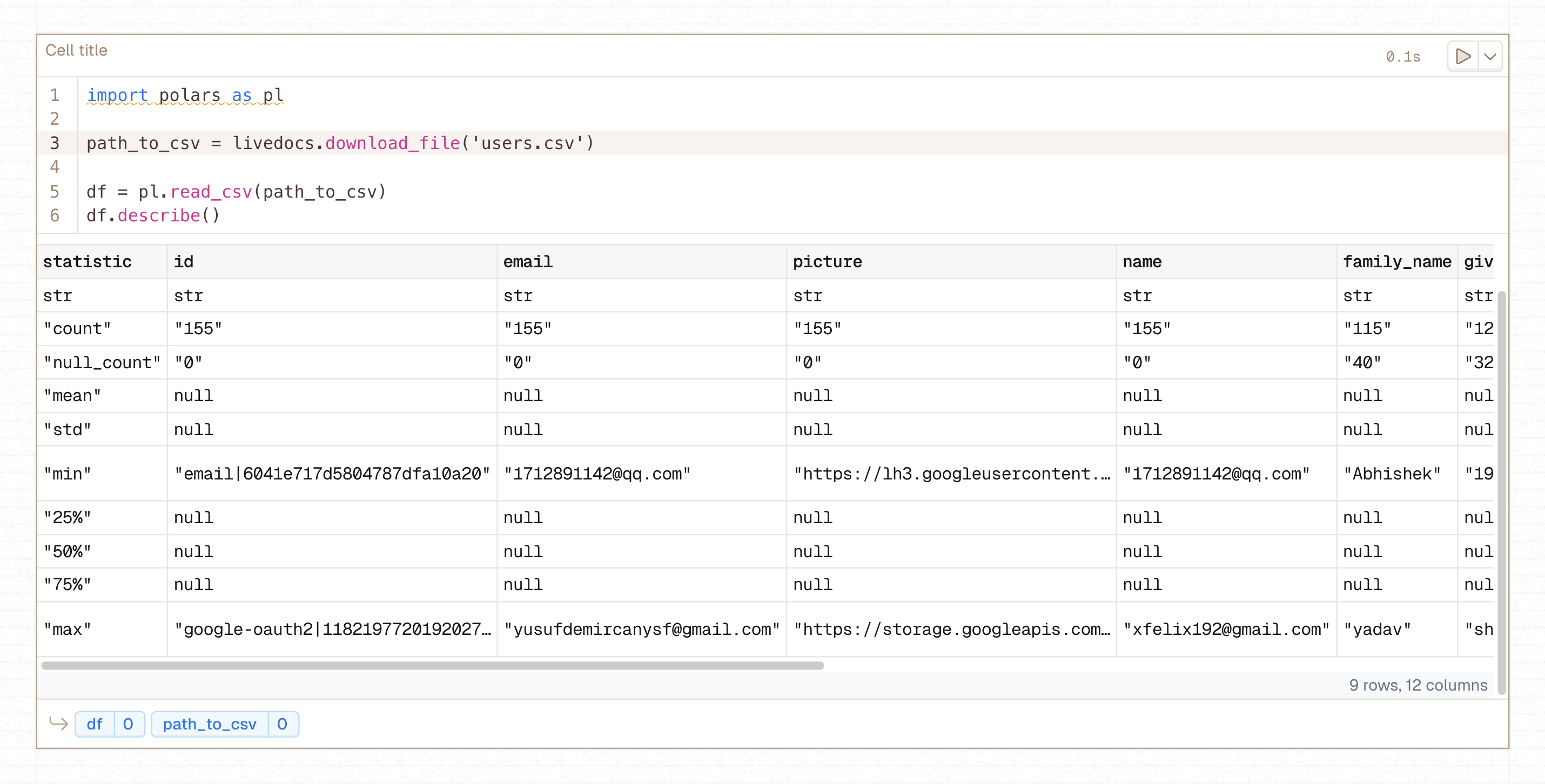Open the run options dropdown chevron
Image resolution: width=1545 pixels, height=784 pixels.
pos(1490,56)
